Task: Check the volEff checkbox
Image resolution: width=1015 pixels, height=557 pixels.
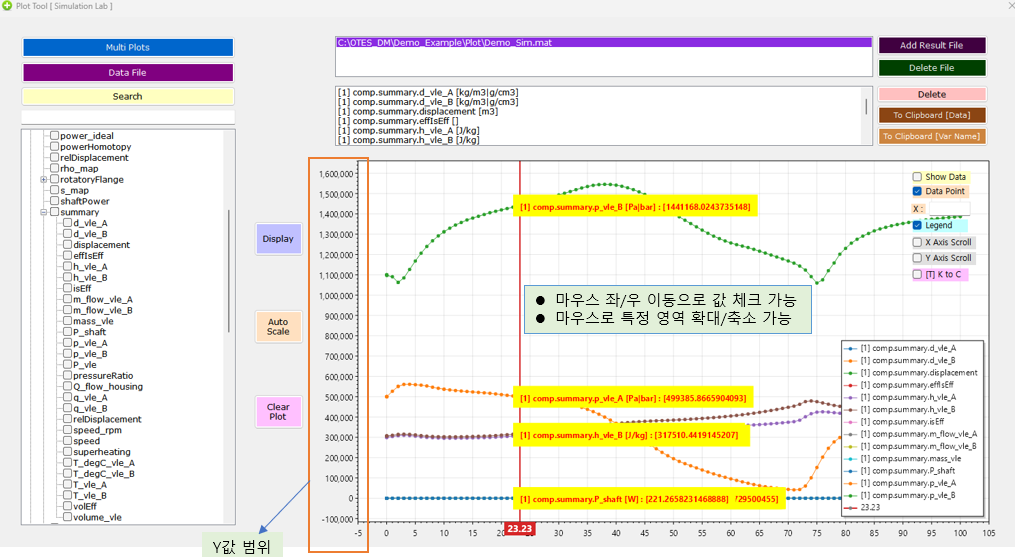Action: pos(67,506)
